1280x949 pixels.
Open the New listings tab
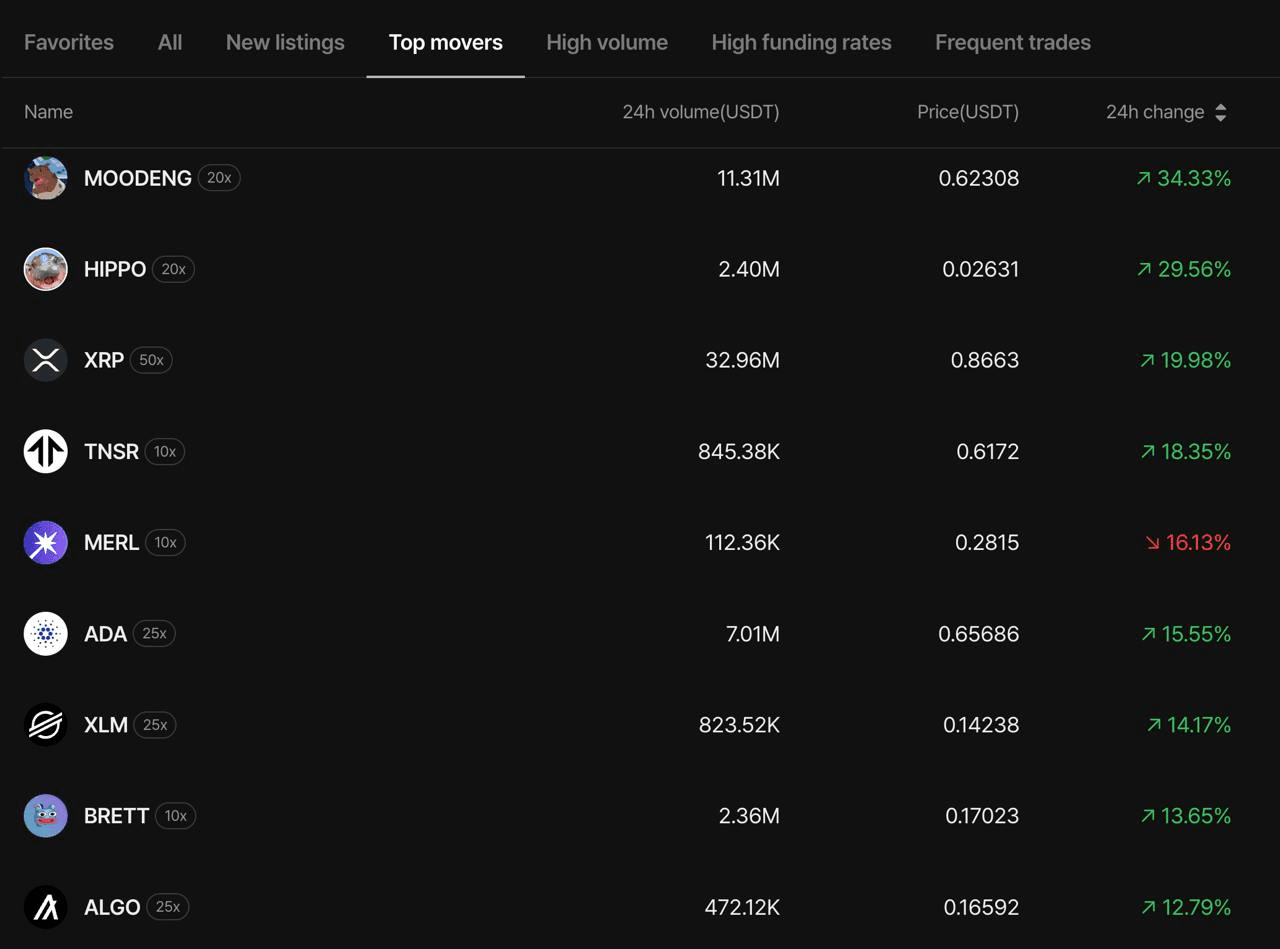coord(285,42)
